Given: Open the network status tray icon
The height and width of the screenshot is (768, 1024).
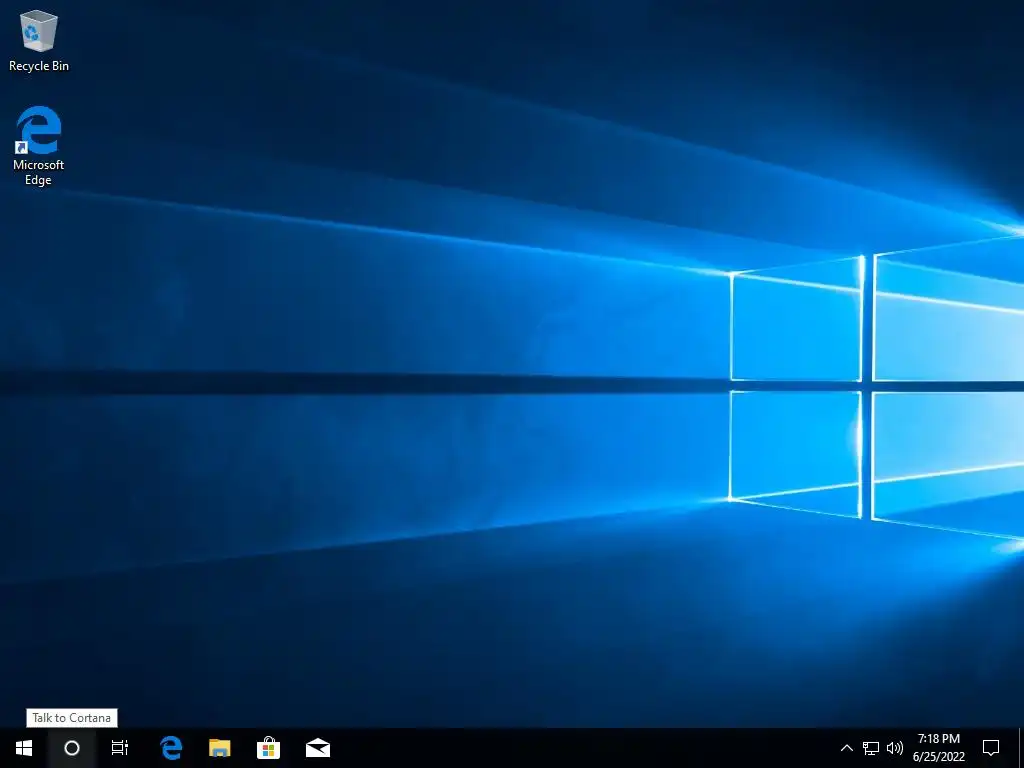Looking at the screenshot, I should pyautogui.click(x=871, y=748).
